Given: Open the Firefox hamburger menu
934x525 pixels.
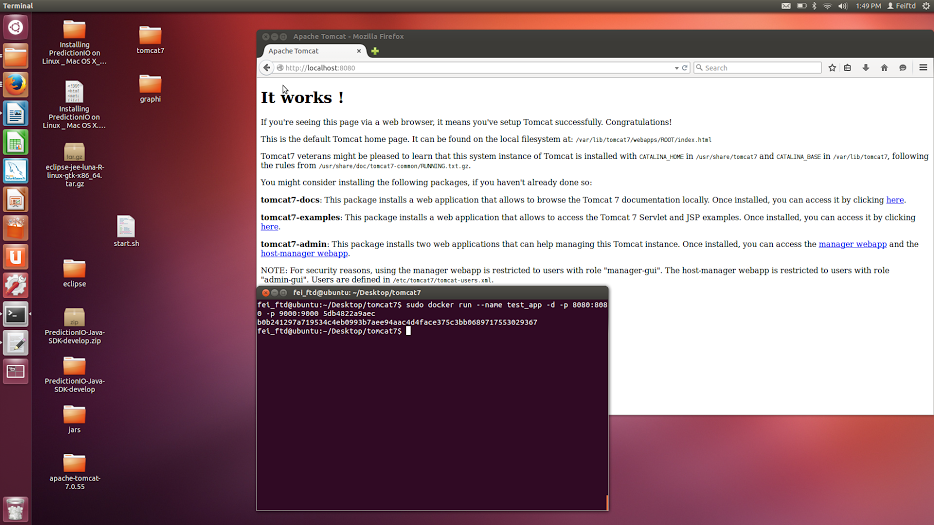Looking at the screenshot, I should [923, 68].
